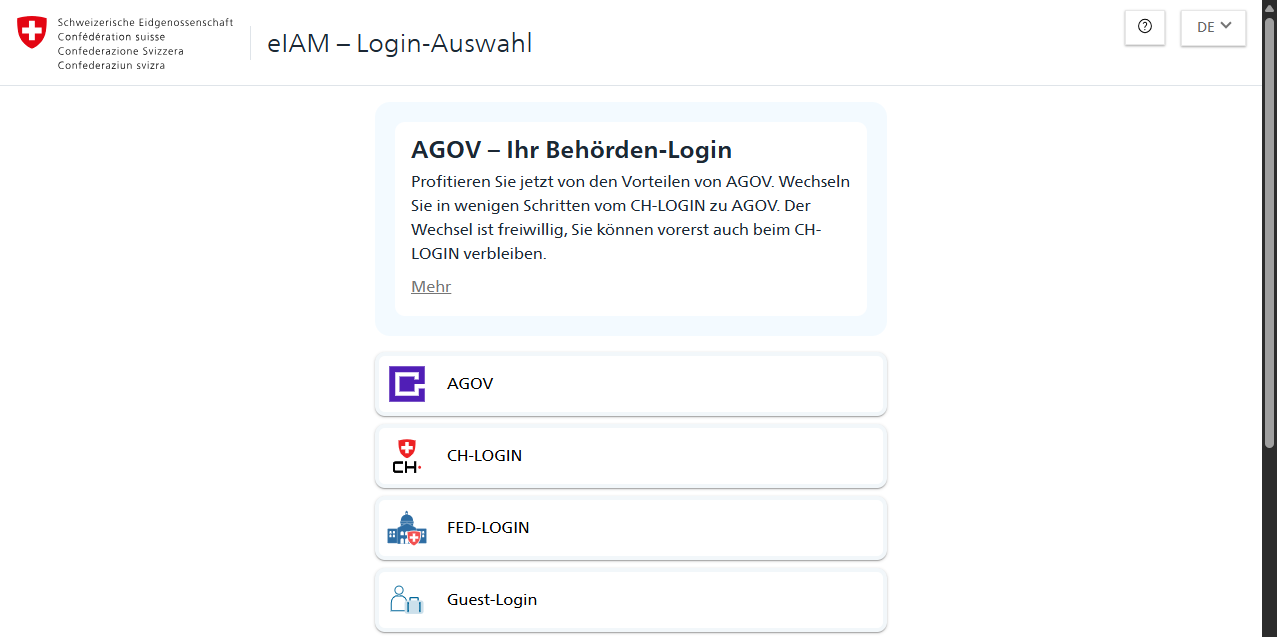Click the FED-LOGIN parliament building icon
1277x637 pixels.
pos(407,528)
